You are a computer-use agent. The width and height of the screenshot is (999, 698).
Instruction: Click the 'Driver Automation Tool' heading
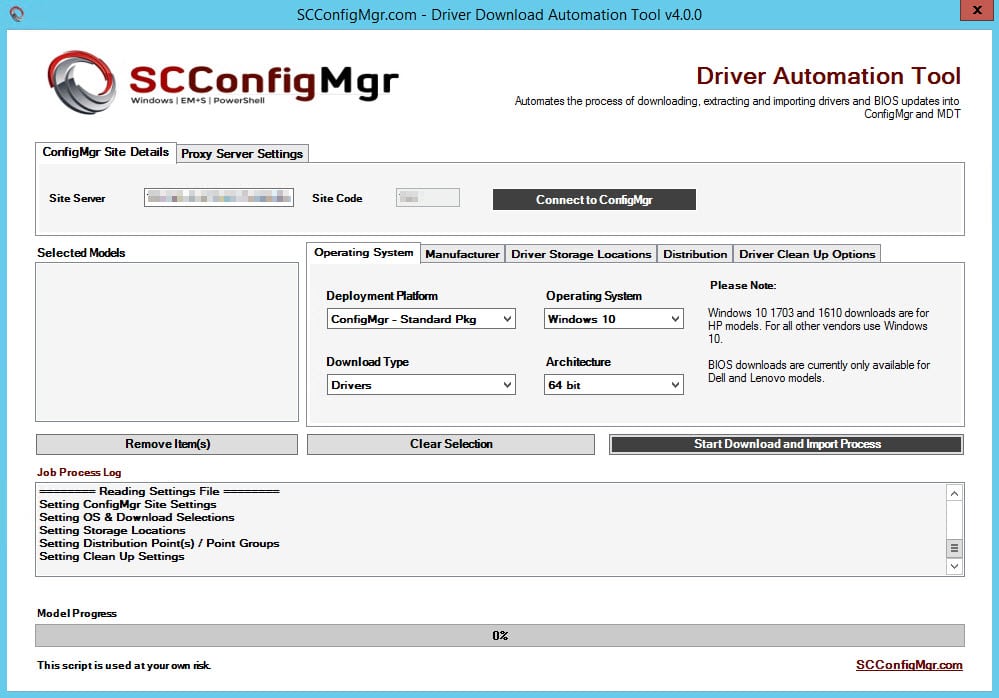click(828, 76)
